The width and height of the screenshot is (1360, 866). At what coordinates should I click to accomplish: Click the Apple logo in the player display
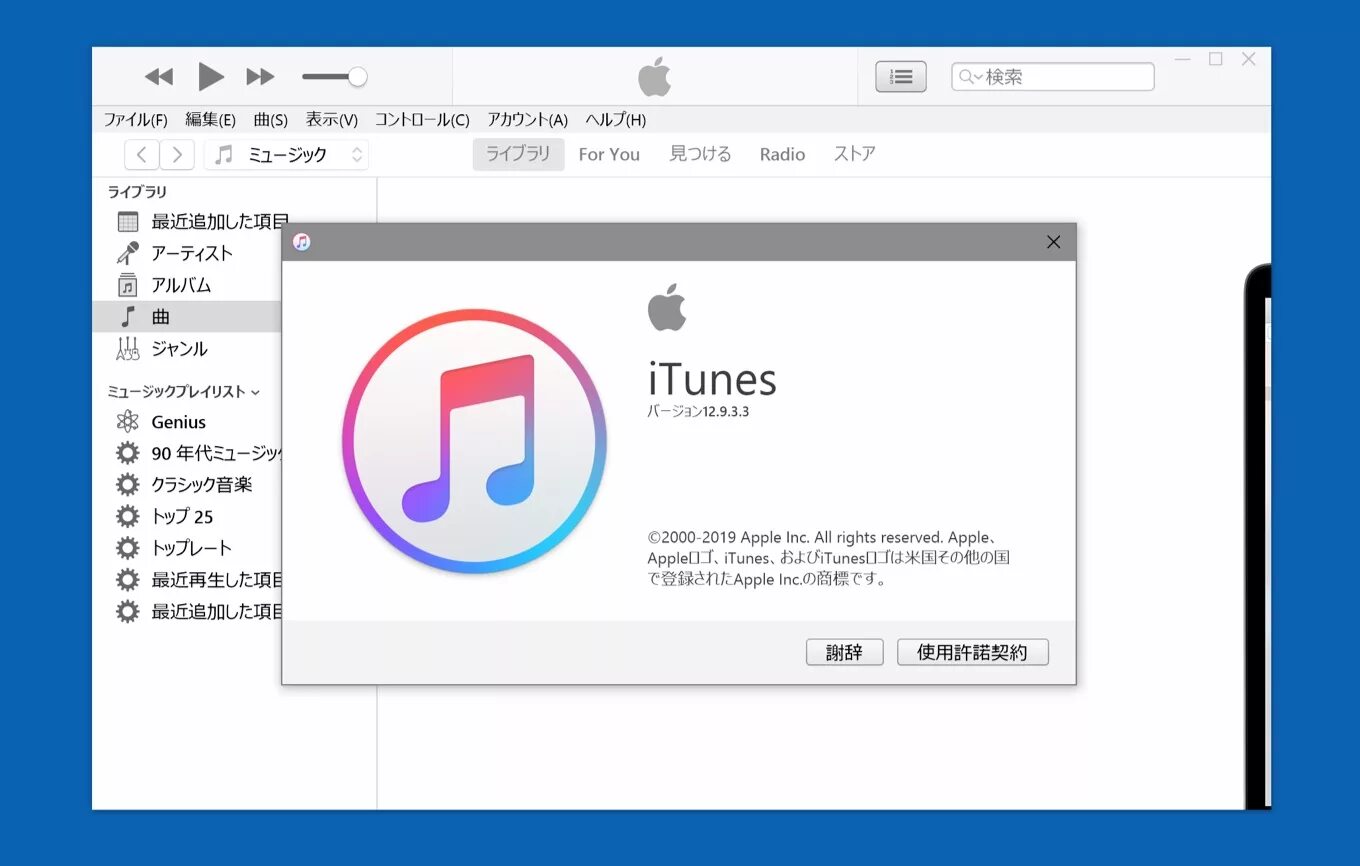[x=654, y=77]
